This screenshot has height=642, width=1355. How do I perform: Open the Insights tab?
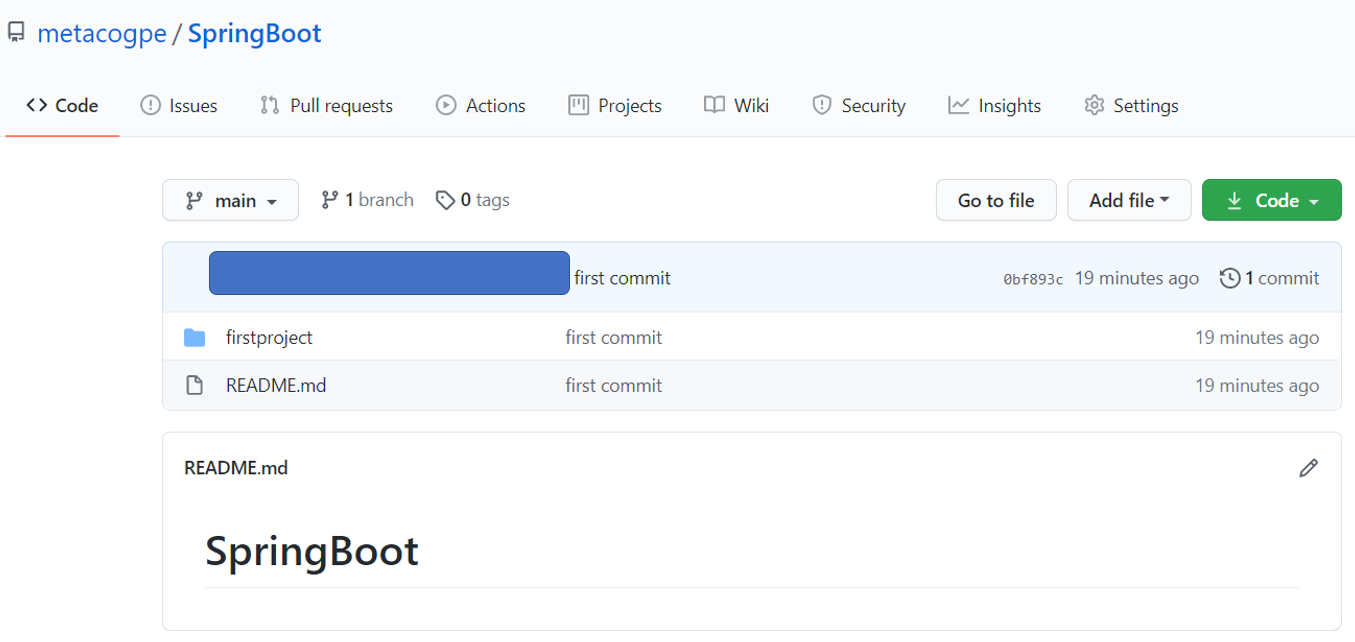[x=995, y=105]
